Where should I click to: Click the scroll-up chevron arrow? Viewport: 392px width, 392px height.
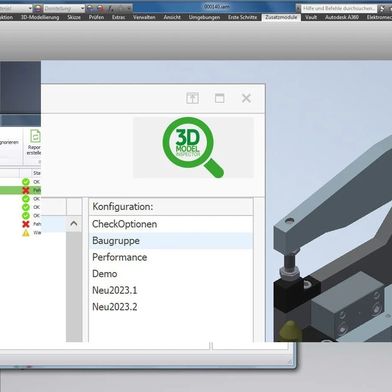tap(74, 224)
